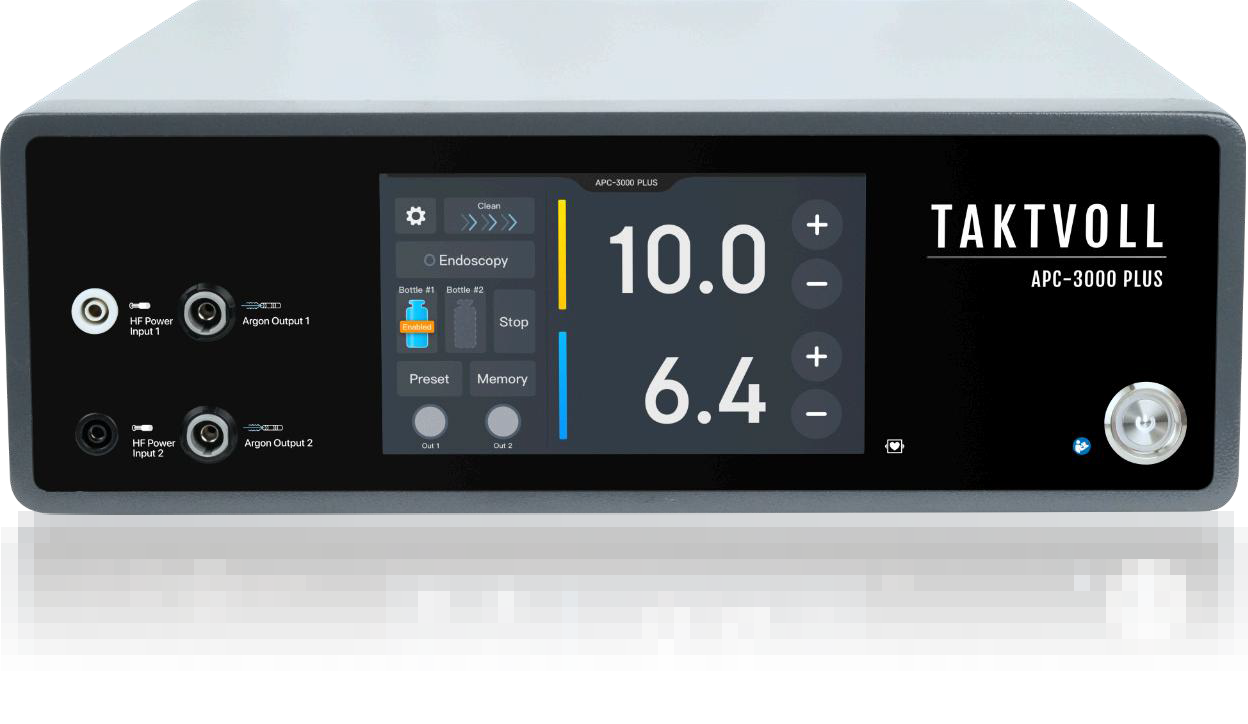
Task: Click the 10.0 value readout
Action: (x=688, y=258)
